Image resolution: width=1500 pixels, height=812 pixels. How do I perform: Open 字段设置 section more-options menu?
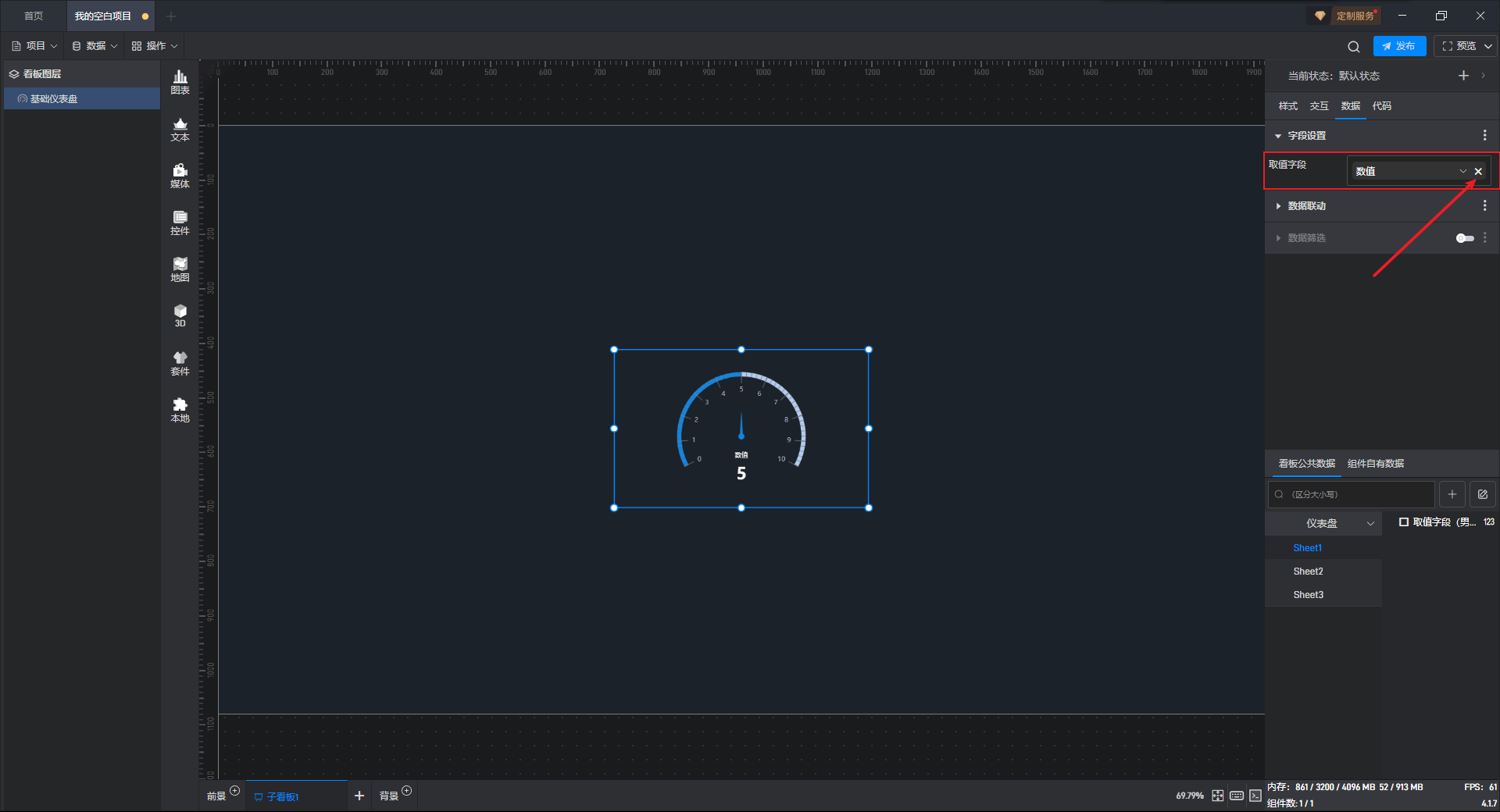[x=1484, y=136]
